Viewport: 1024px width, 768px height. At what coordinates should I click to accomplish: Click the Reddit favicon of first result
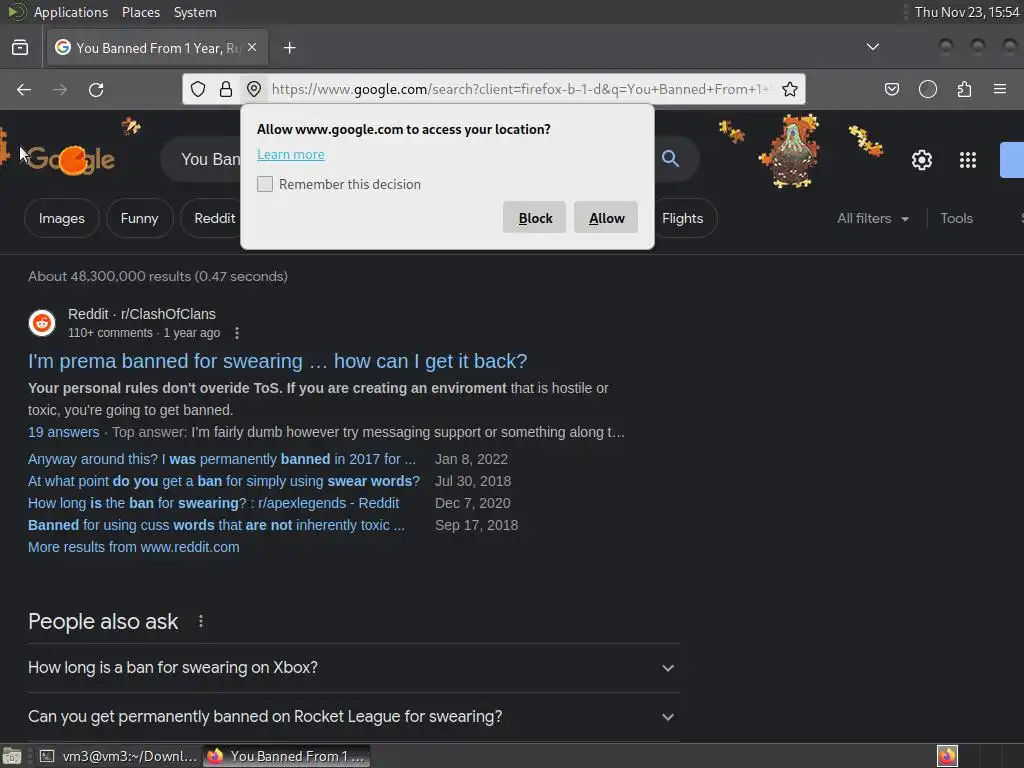tap(42, 323)
